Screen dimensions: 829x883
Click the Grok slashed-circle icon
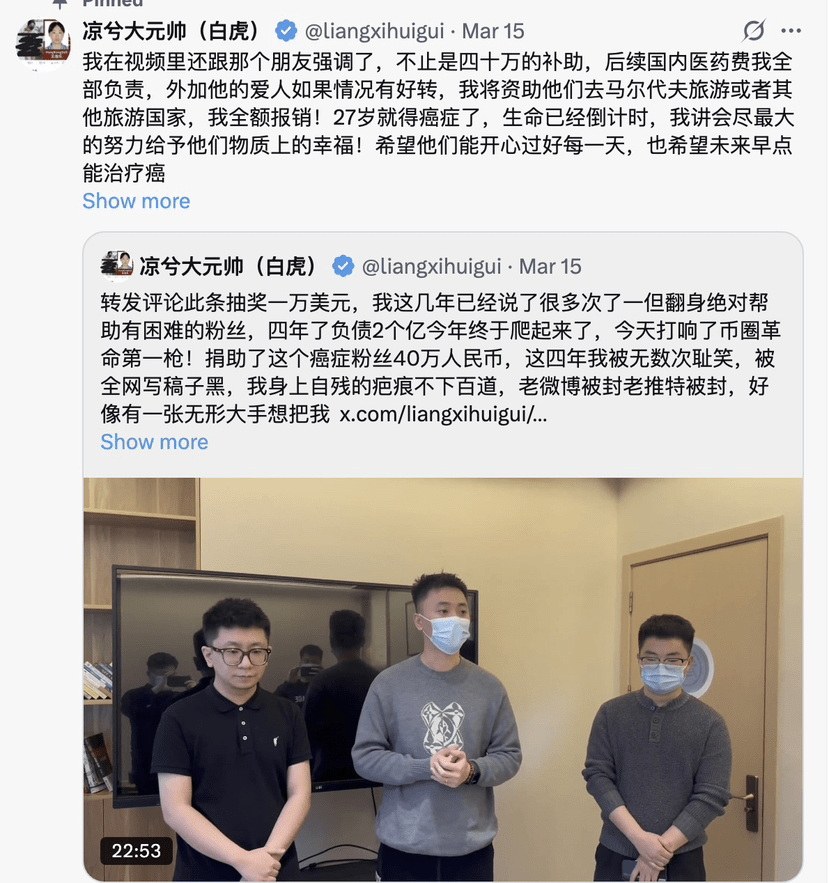coord(754,30)
